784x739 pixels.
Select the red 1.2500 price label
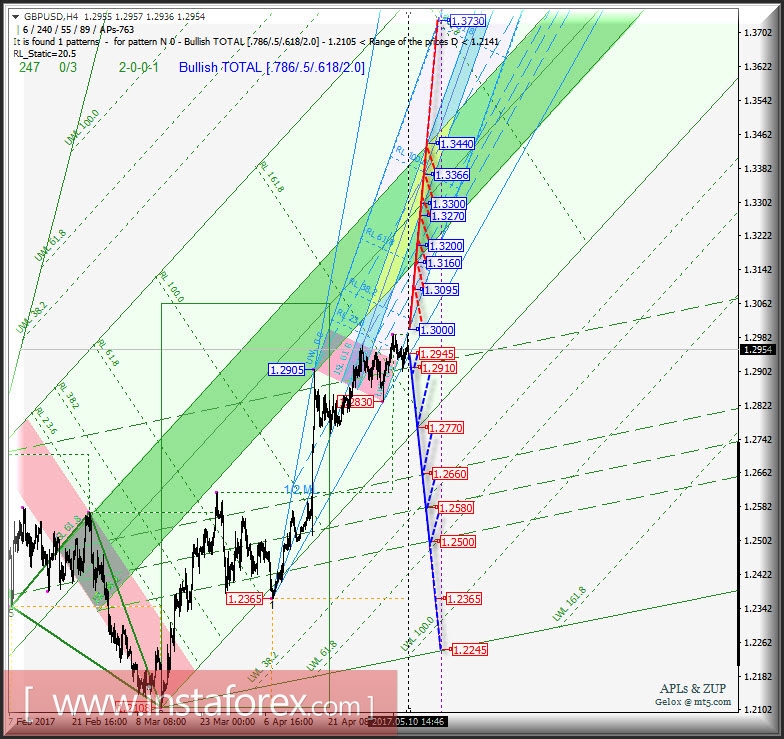pos(458,542)
